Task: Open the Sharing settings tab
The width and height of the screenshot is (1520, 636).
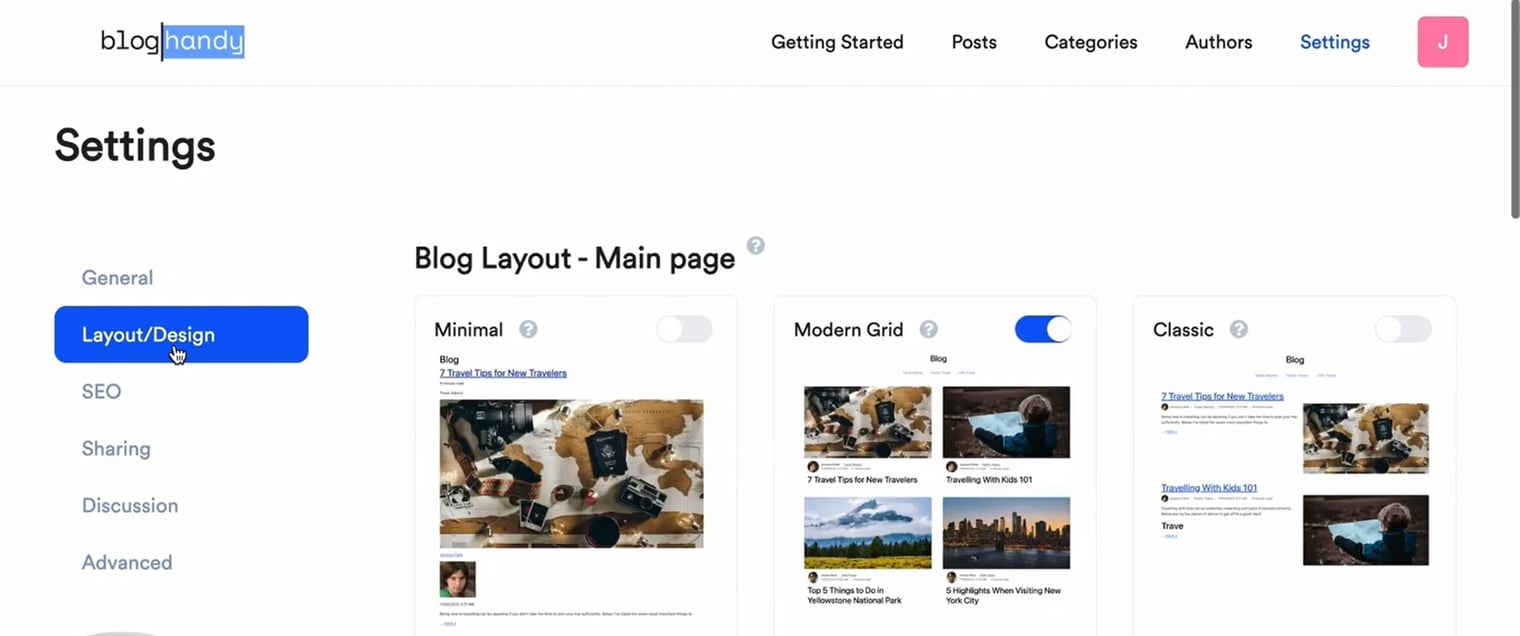Action: click(x=116, y=448)
